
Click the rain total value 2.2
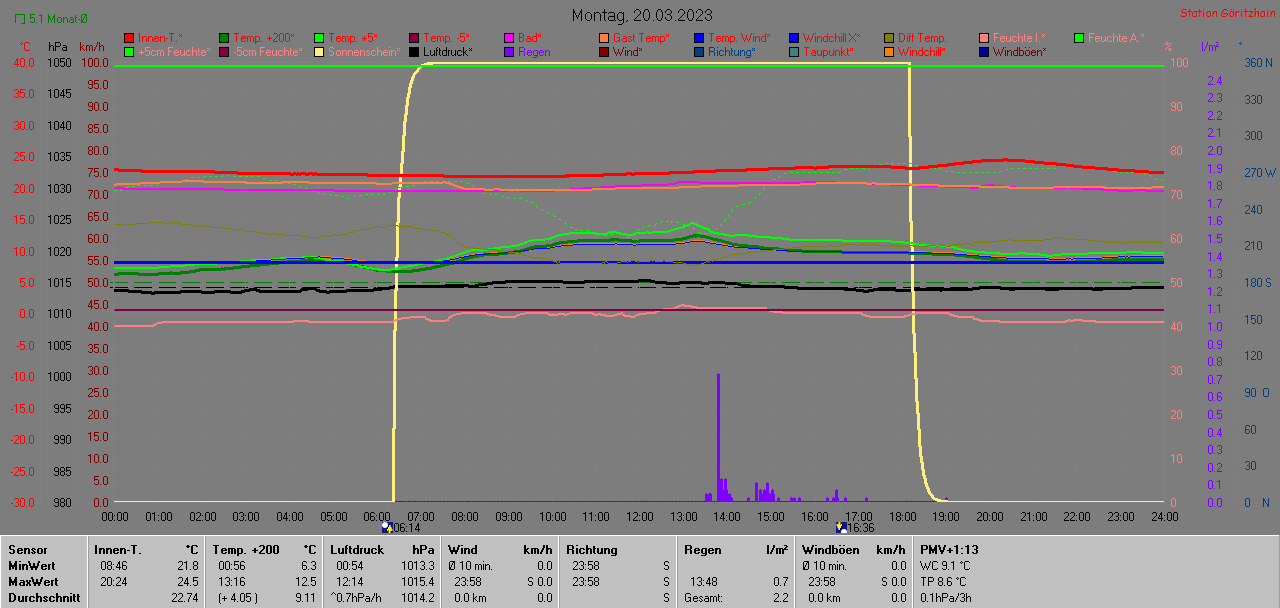click(780, 597)
